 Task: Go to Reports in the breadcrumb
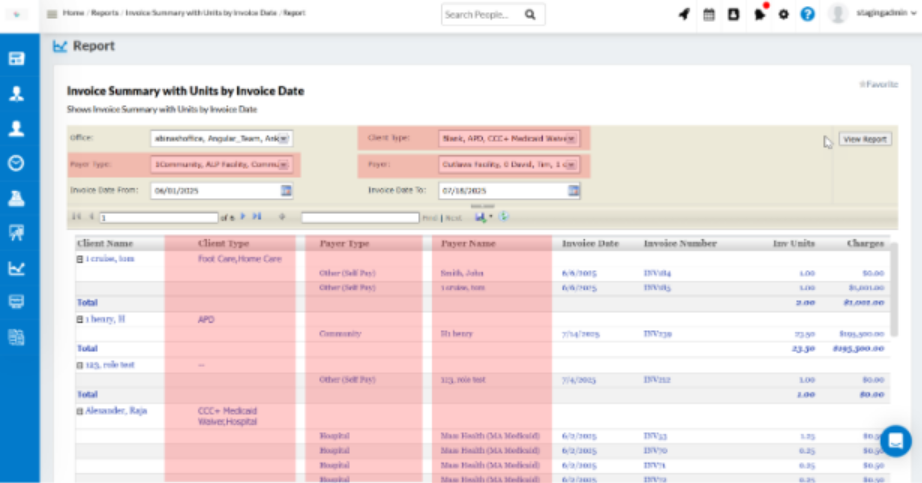point(105,13)
